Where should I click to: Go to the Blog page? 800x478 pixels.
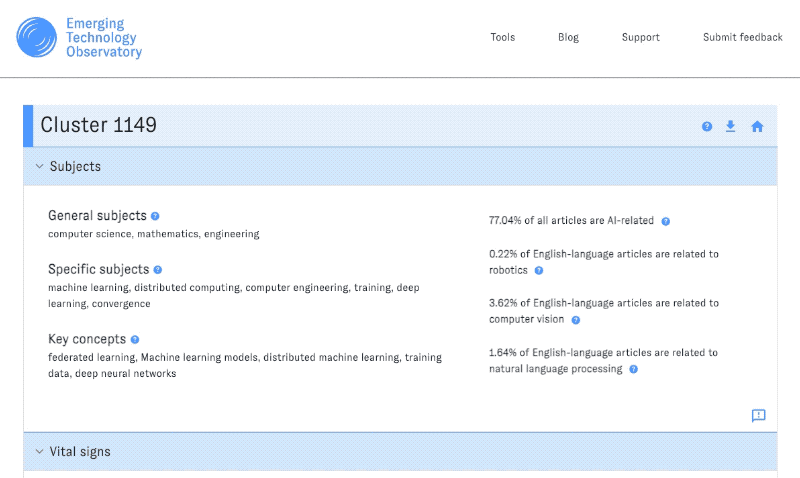(x=568, y=38)
